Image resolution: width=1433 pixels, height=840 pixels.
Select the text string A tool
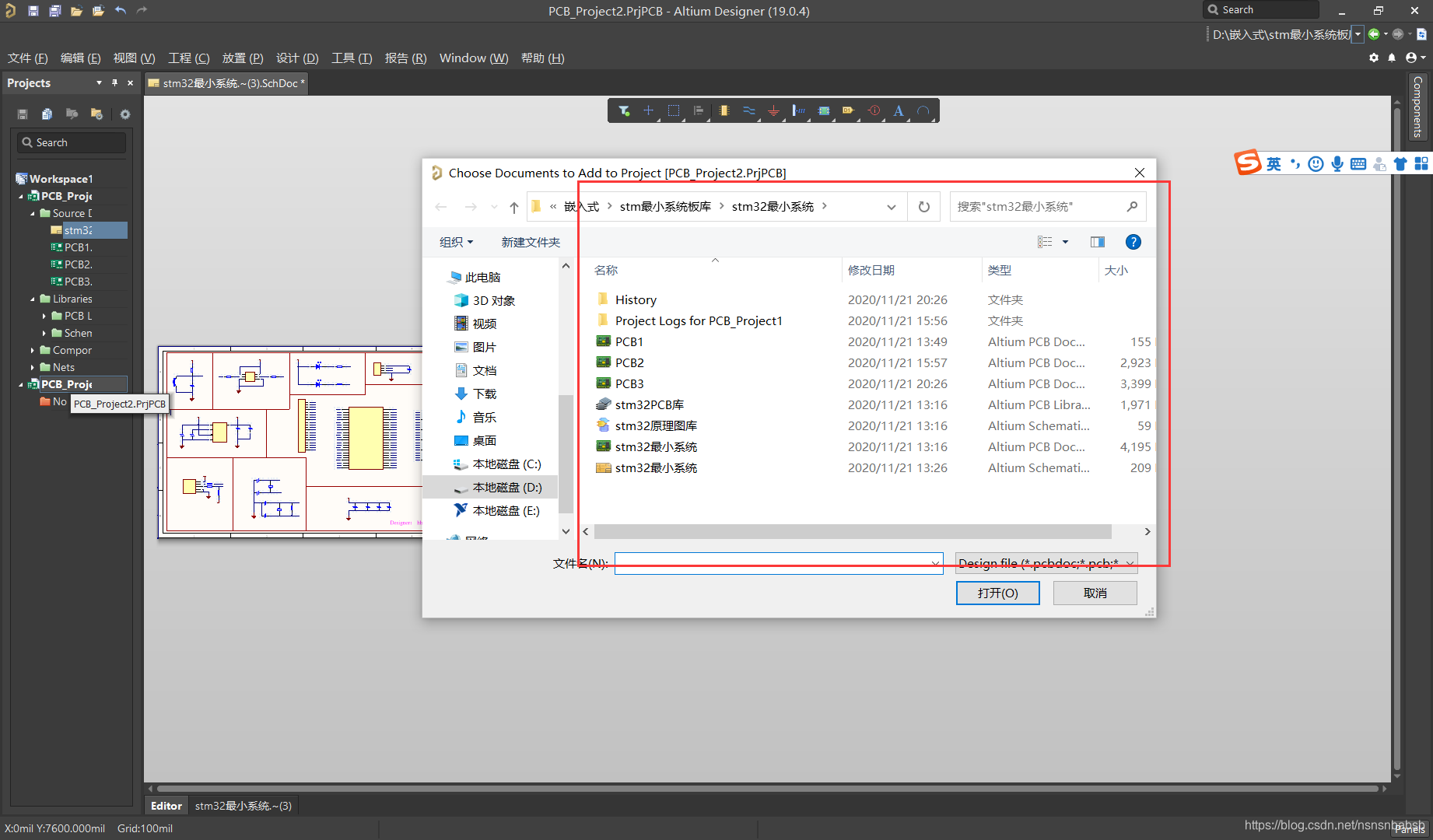tap(899, 110)
